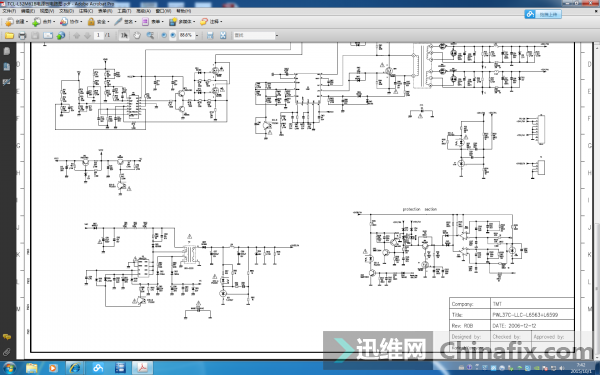Screen dimensions: 600x375
Task: Click the Email envelope icon
Action: [x=48, y=36]
